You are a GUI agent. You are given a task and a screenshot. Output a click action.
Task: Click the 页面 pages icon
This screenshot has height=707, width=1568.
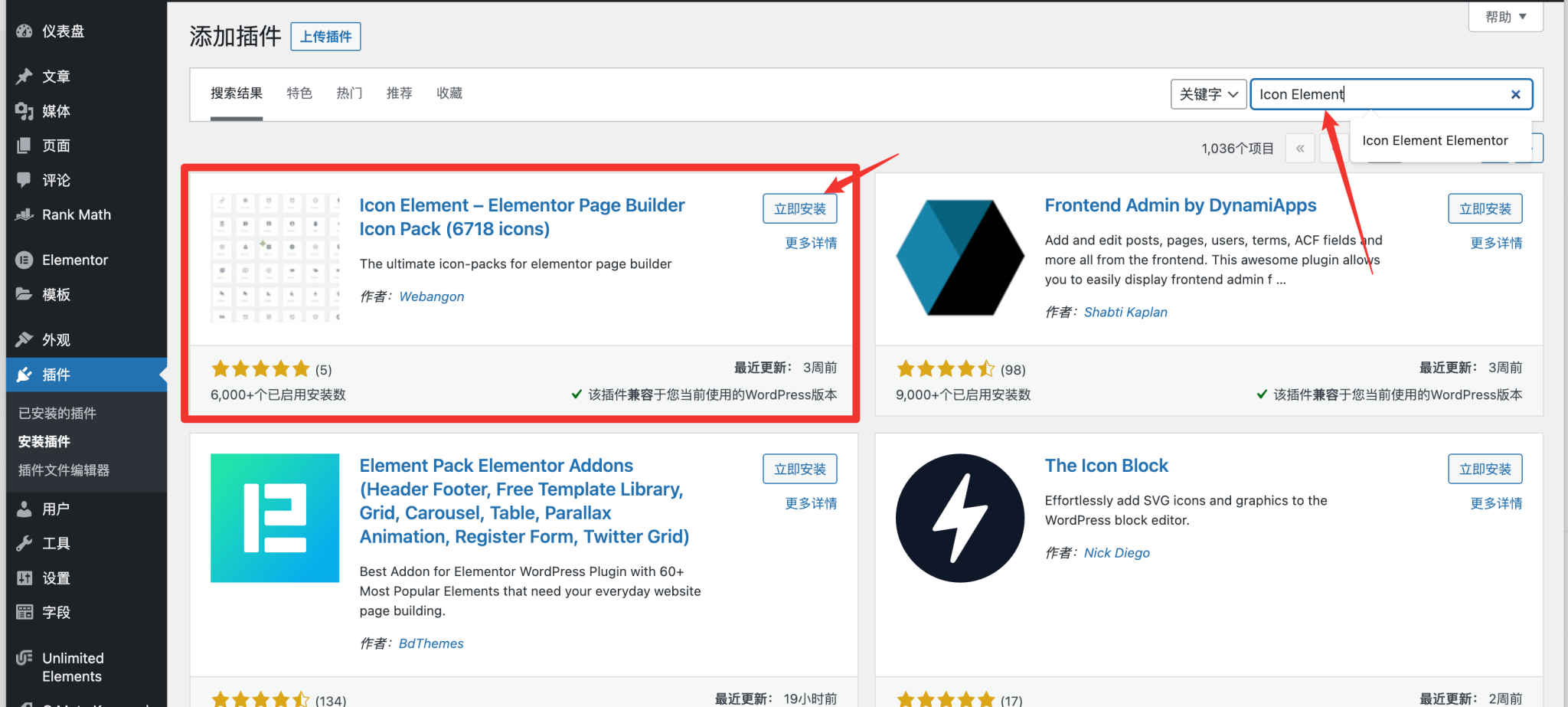point(24,146)
